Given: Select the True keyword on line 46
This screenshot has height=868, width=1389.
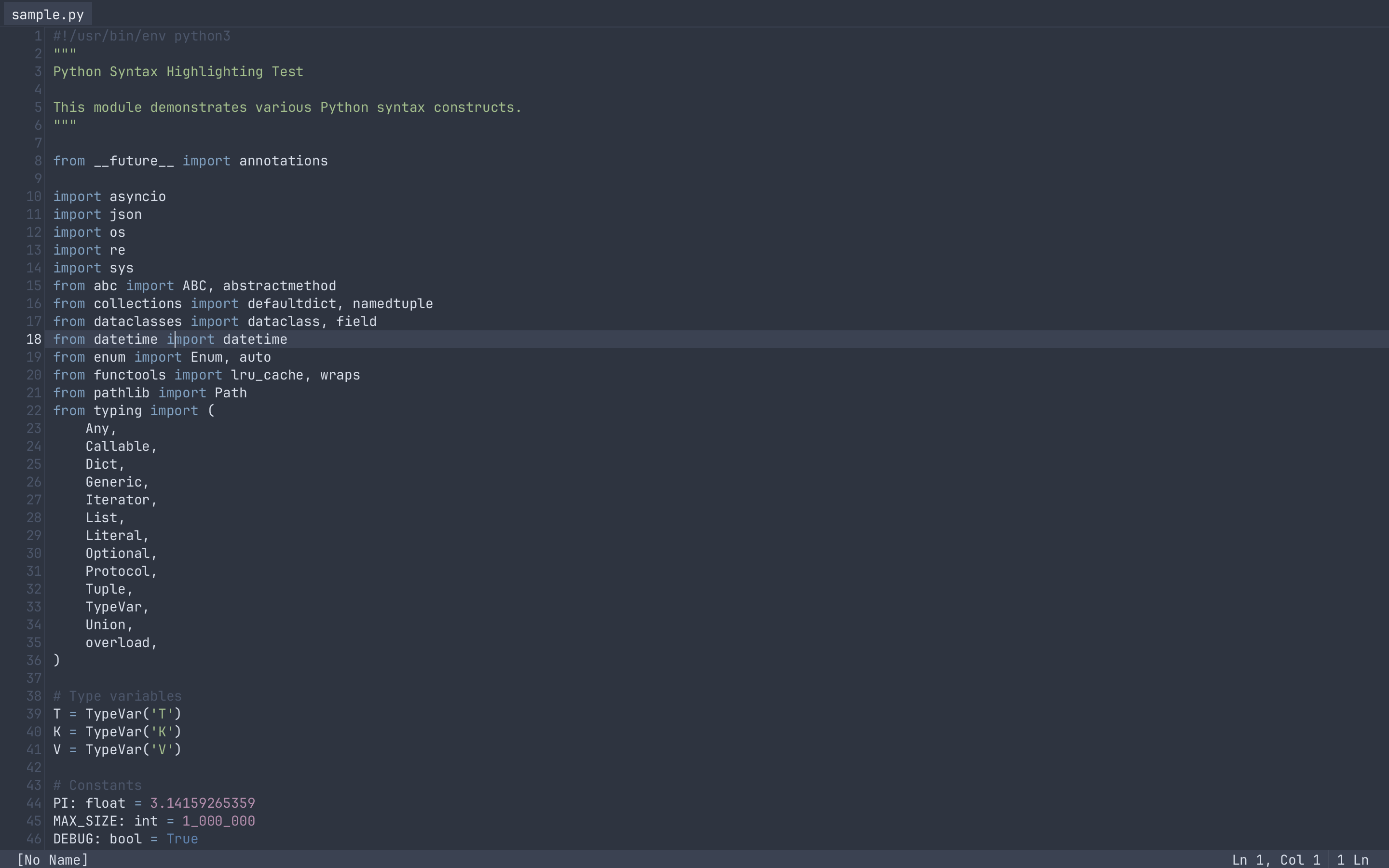Looking at the screenshot, I should (182, 839).
